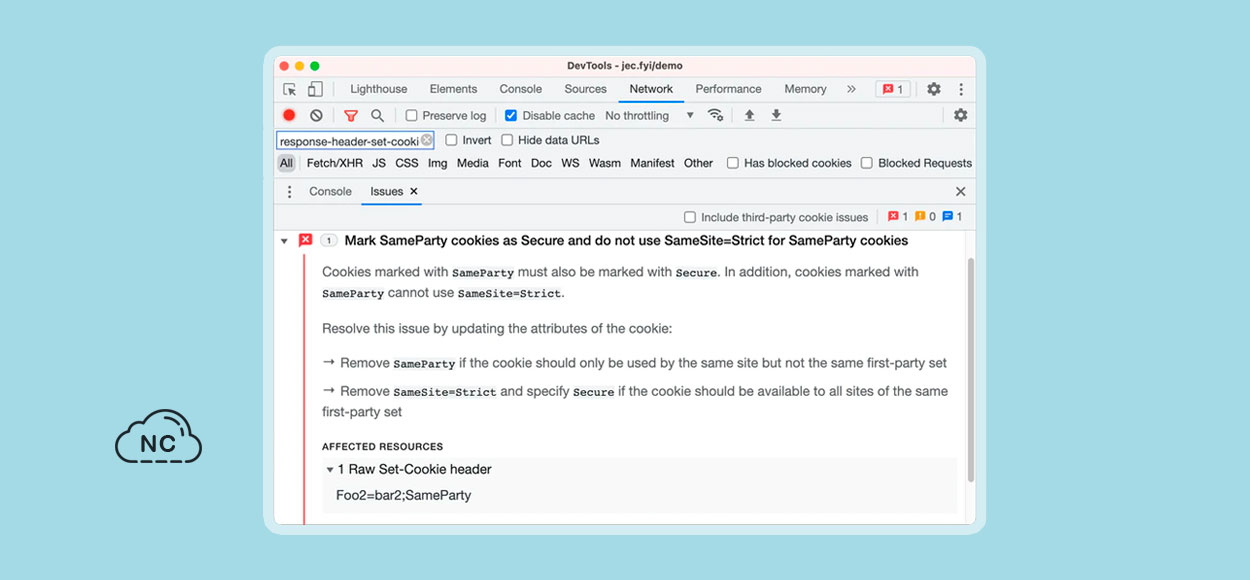Clear the filter text with the X icon

tap(427, 141)
